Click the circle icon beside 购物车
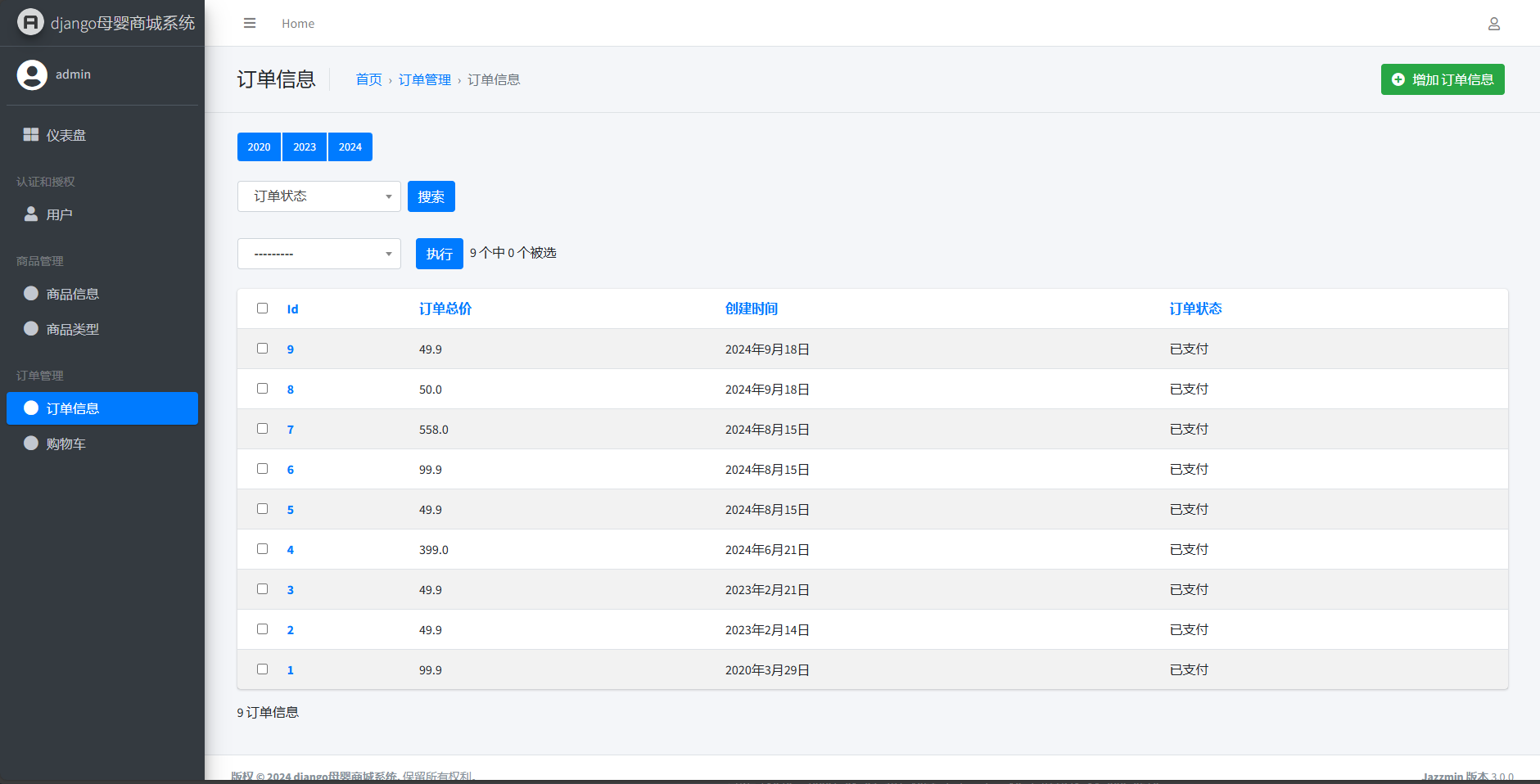 click(x=31, y=443)
